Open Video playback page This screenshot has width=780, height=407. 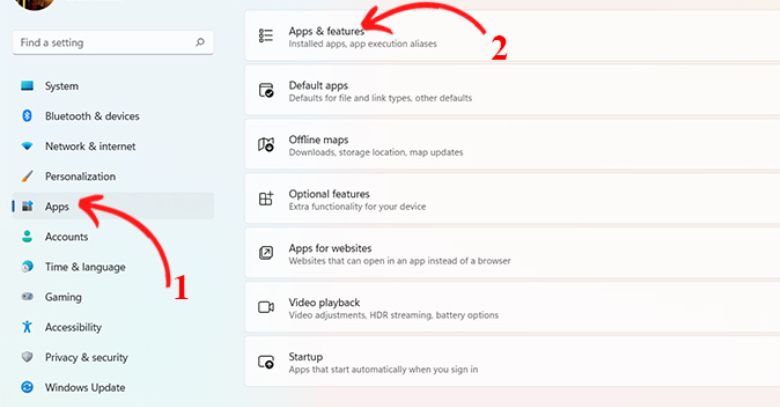[512, 307]
